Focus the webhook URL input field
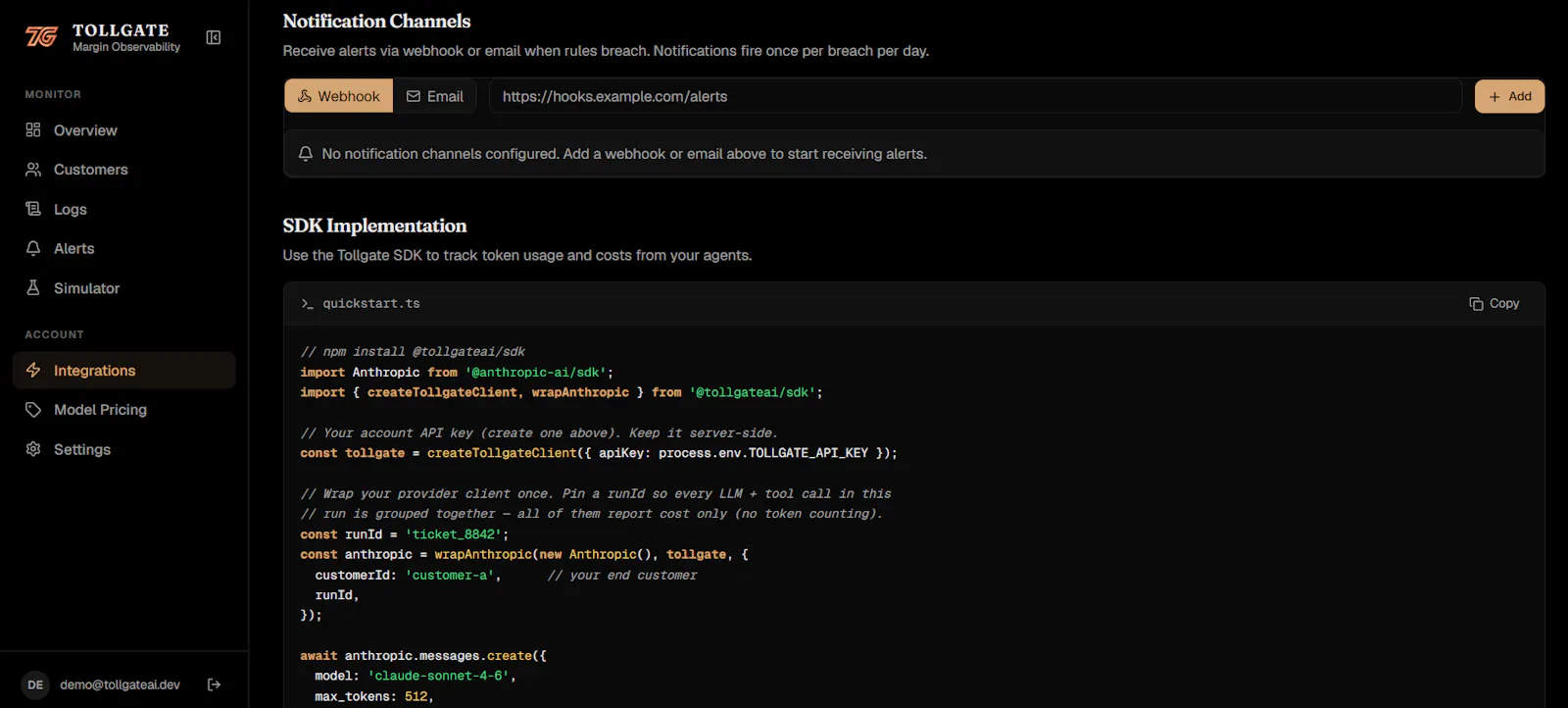This screenshot has width=1568, height=708. click(x=975, y=96)
